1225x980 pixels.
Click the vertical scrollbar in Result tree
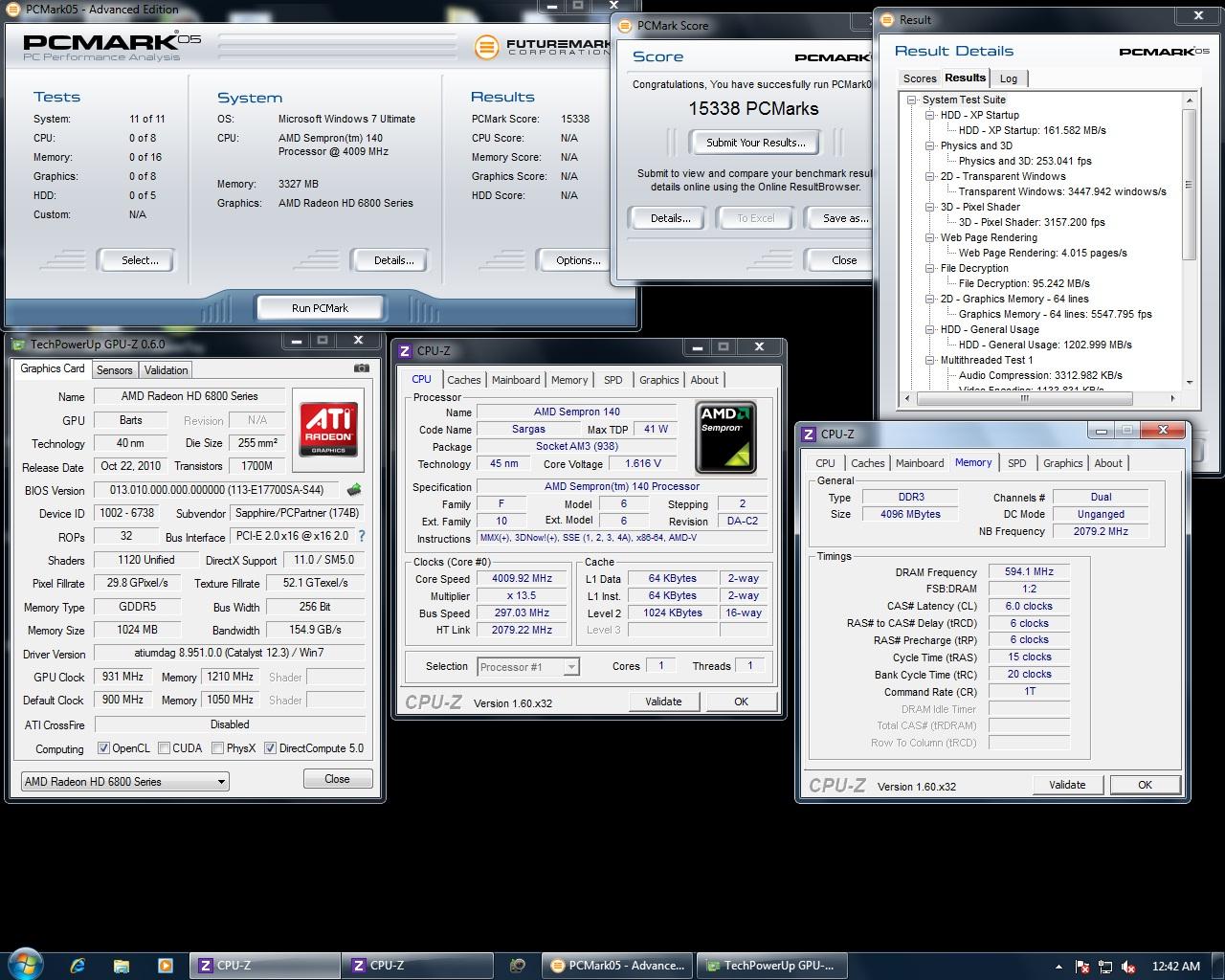[x=1190, y=240]
